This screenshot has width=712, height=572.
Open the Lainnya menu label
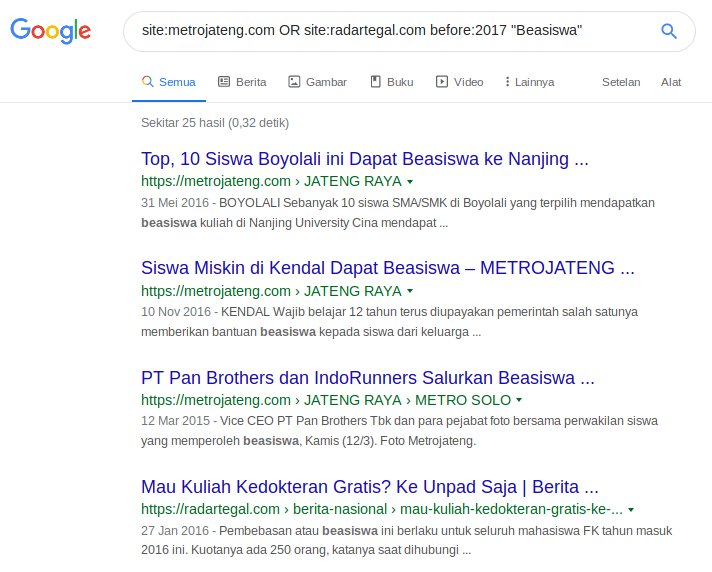coord(534,82)
